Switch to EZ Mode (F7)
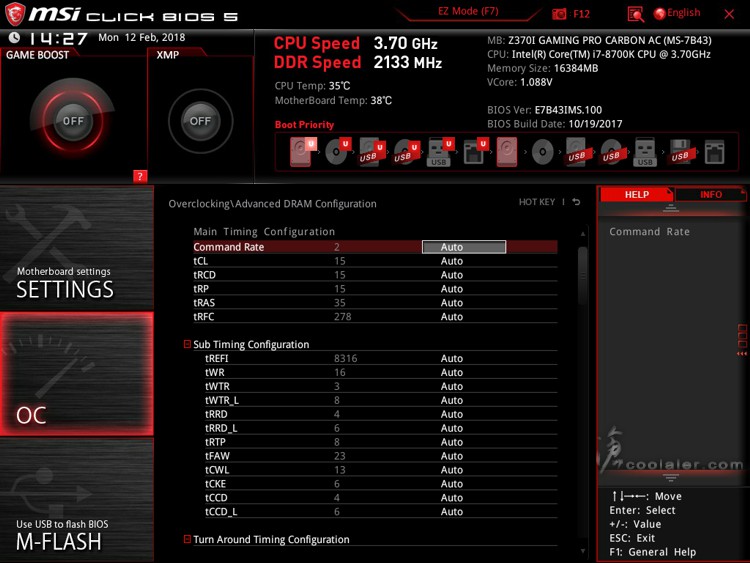Screen dimensions: 750x563 click(x=468, y=11)
